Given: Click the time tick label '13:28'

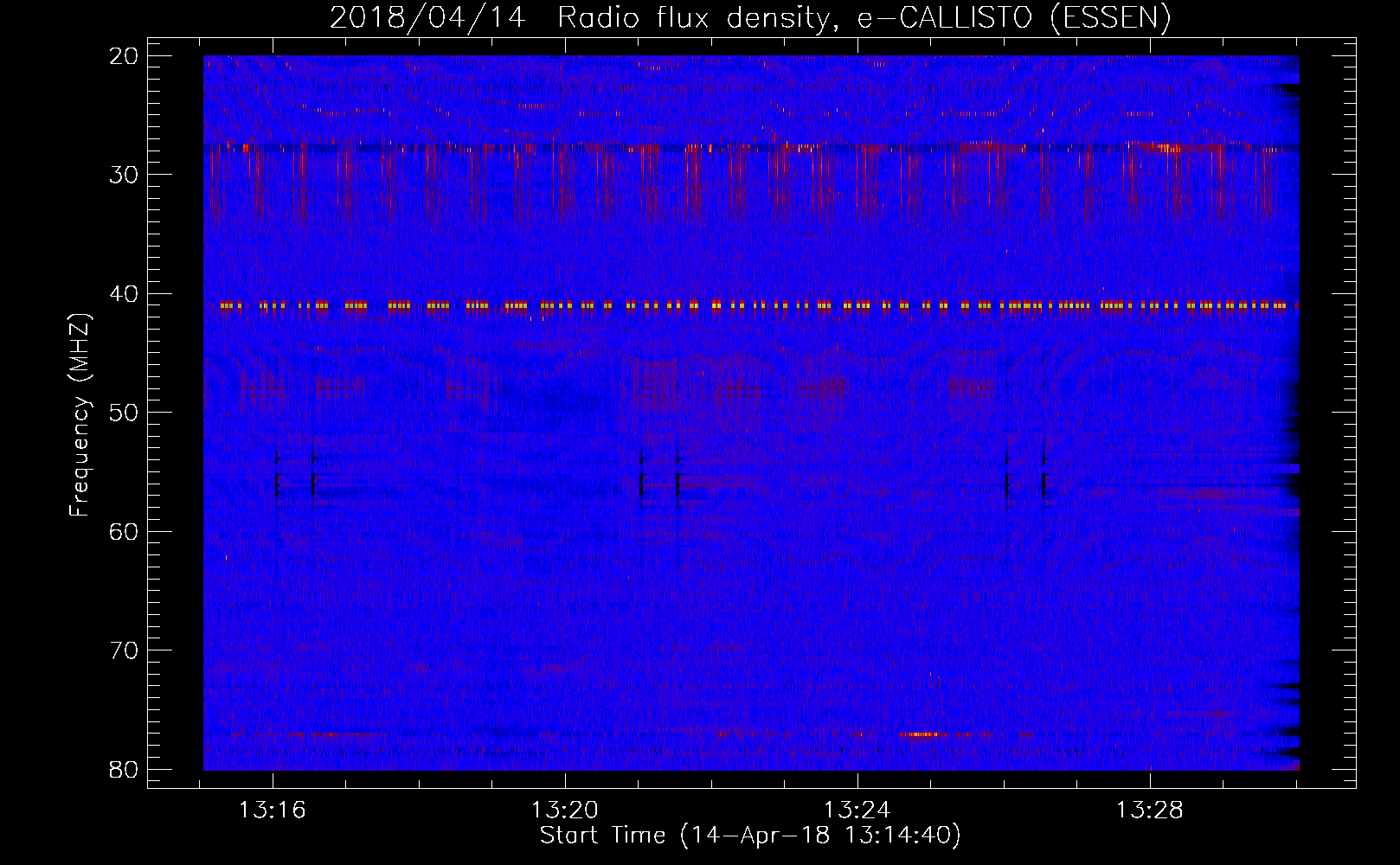Looking at the screenshot, I should 1150,811.
